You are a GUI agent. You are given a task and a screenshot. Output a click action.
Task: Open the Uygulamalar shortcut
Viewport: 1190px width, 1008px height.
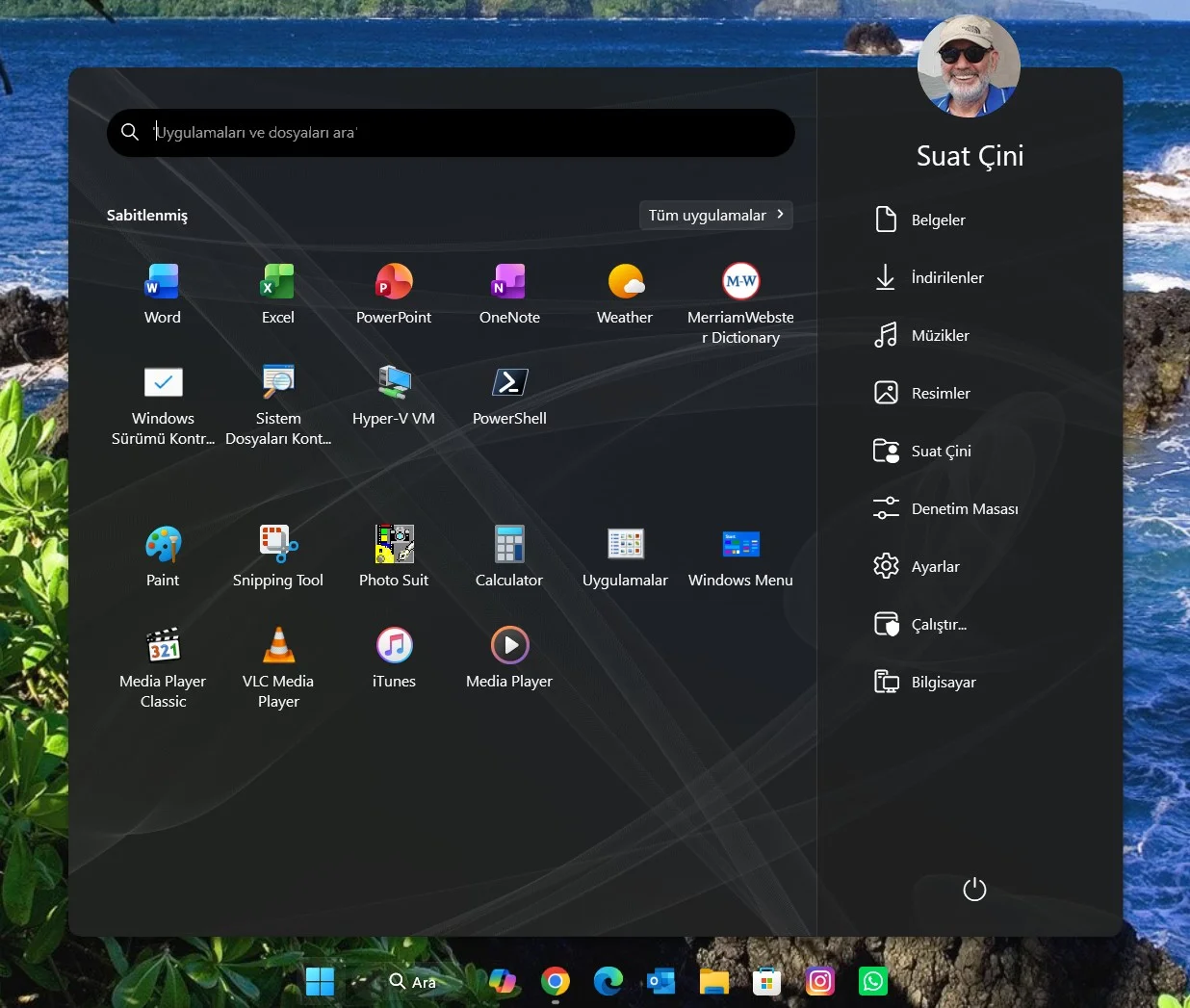click(x=625, y=557)
